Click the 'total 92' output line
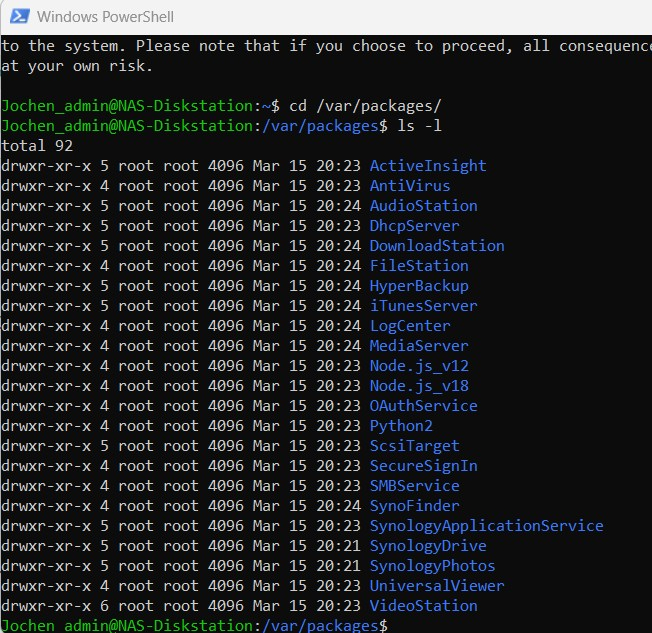Image resolution: width=652 pixels, height=633 pixels. coord(37,146)
